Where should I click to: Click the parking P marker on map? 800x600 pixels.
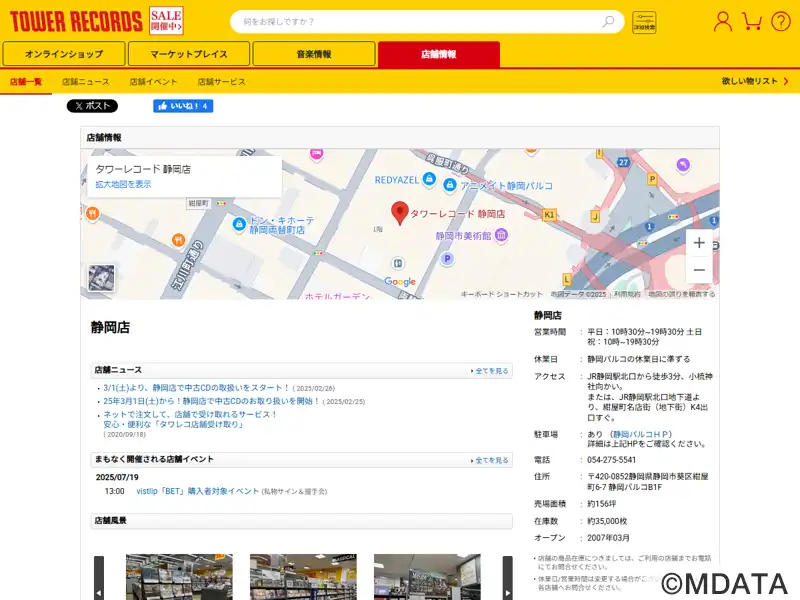(447, 259)
